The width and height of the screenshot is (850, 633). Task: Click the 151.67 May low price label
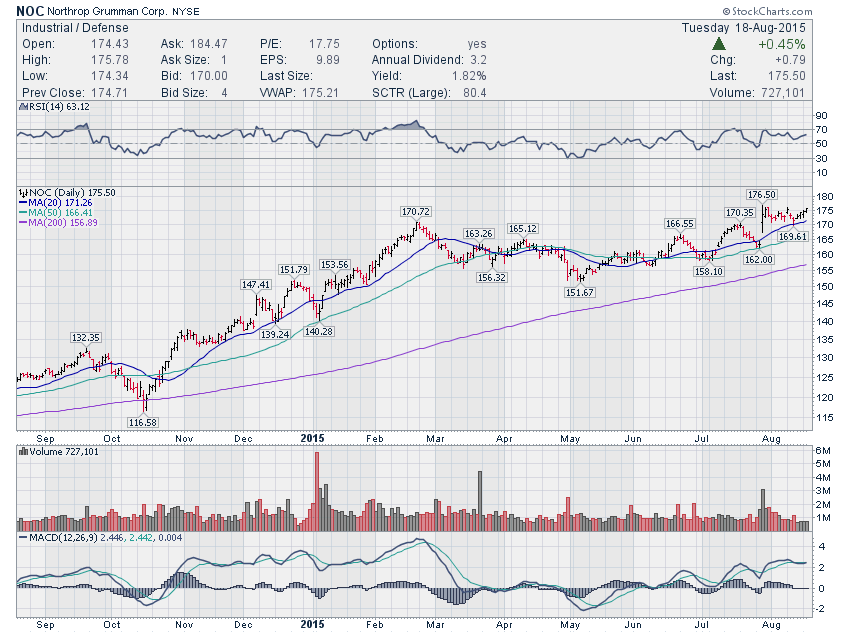[x=579, y=293]
